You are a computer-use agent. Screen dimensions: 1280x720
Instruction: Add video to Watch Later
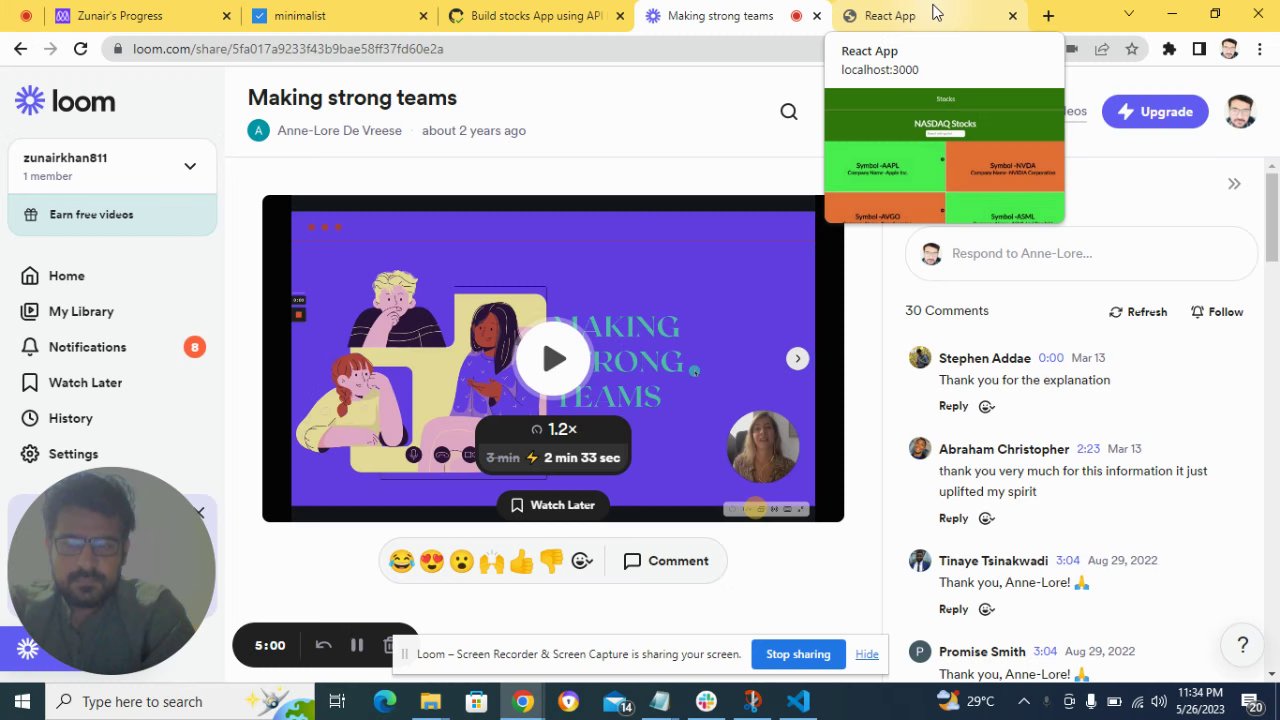tap(553, 505)
